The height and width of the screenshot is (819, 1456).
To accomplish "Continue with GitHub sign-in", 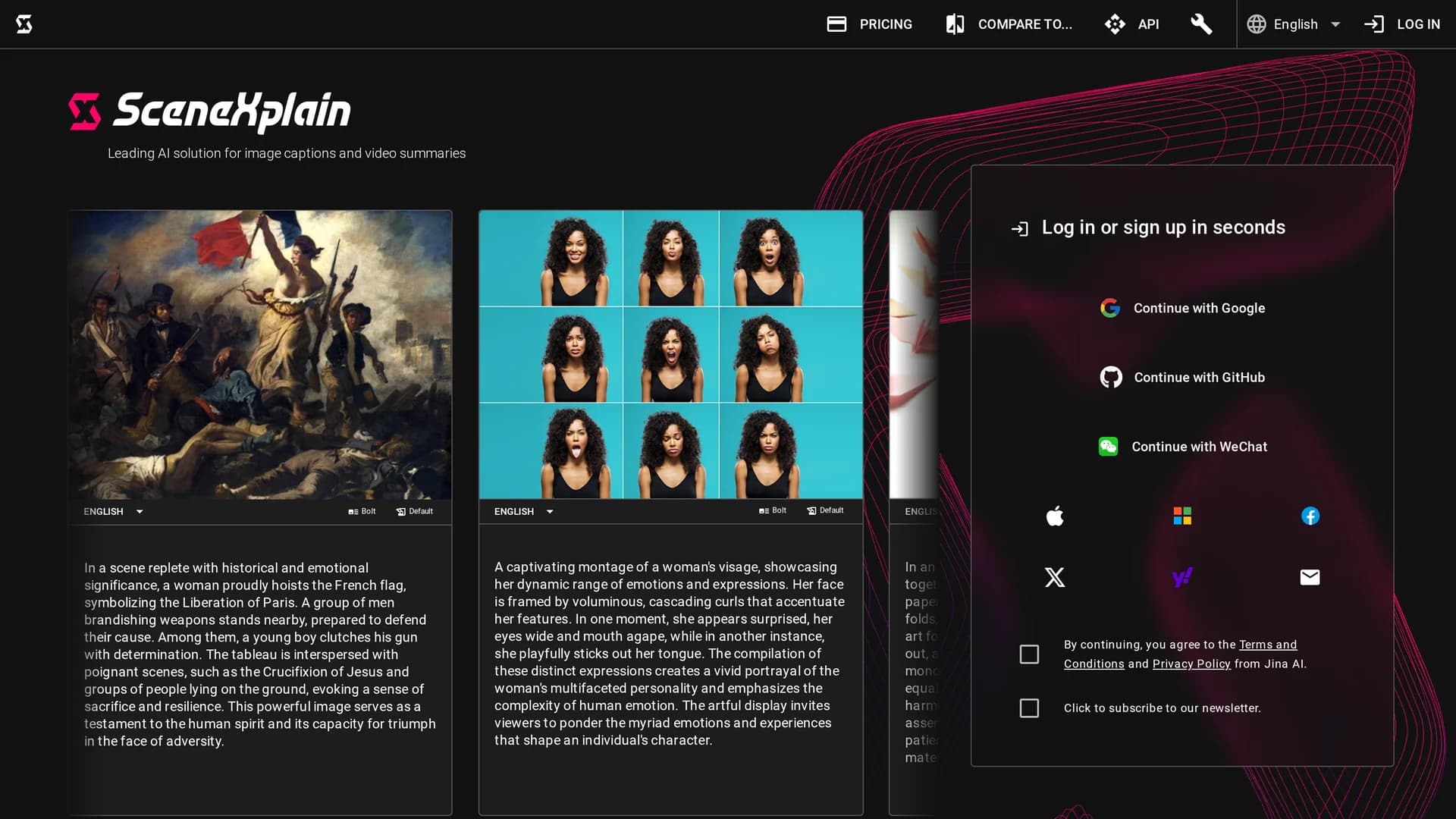I will pos(1182,377).
